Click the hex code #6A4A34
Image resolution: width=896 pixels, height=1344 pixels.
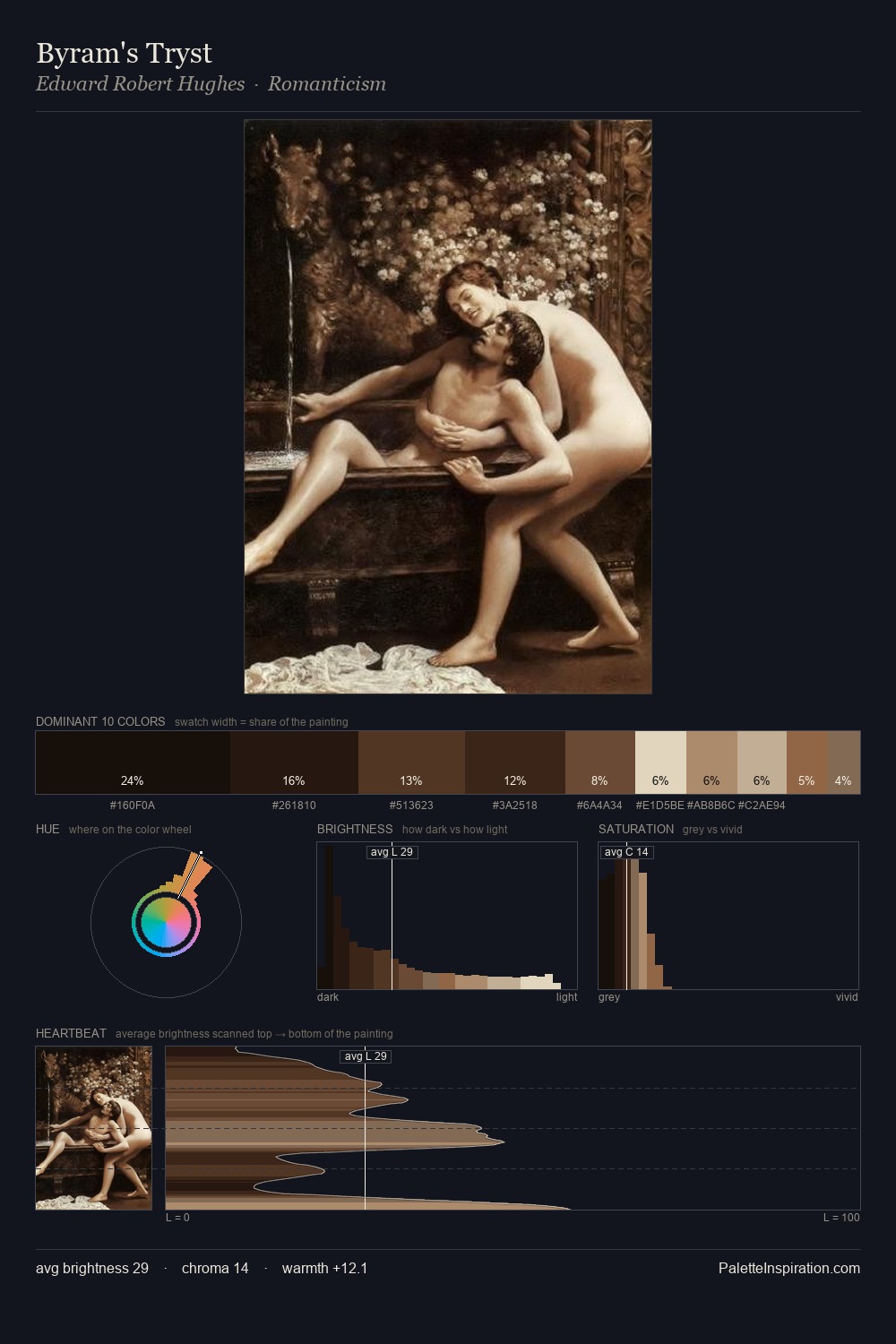pos(599,806)
